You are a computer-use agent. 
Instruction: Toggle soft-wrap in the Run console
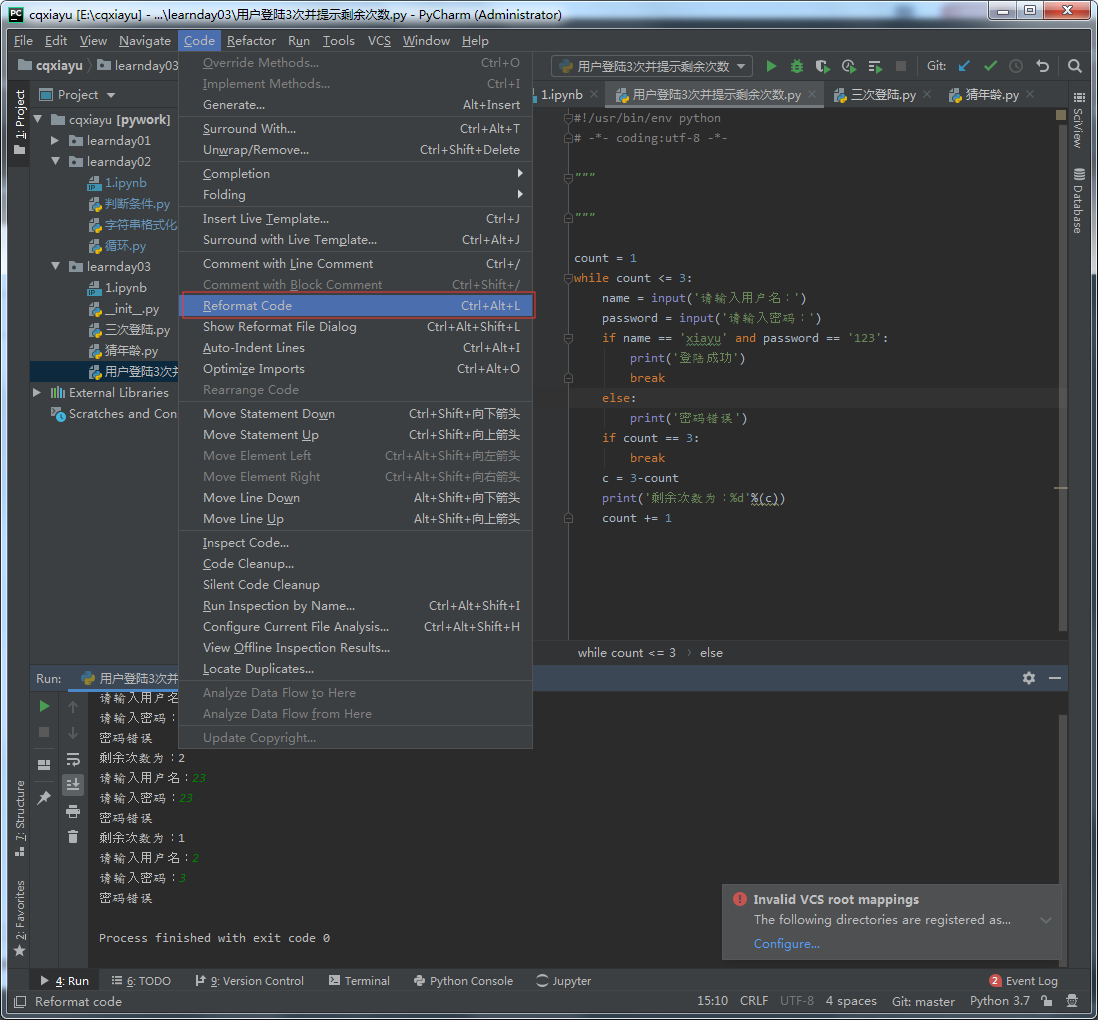73,759
